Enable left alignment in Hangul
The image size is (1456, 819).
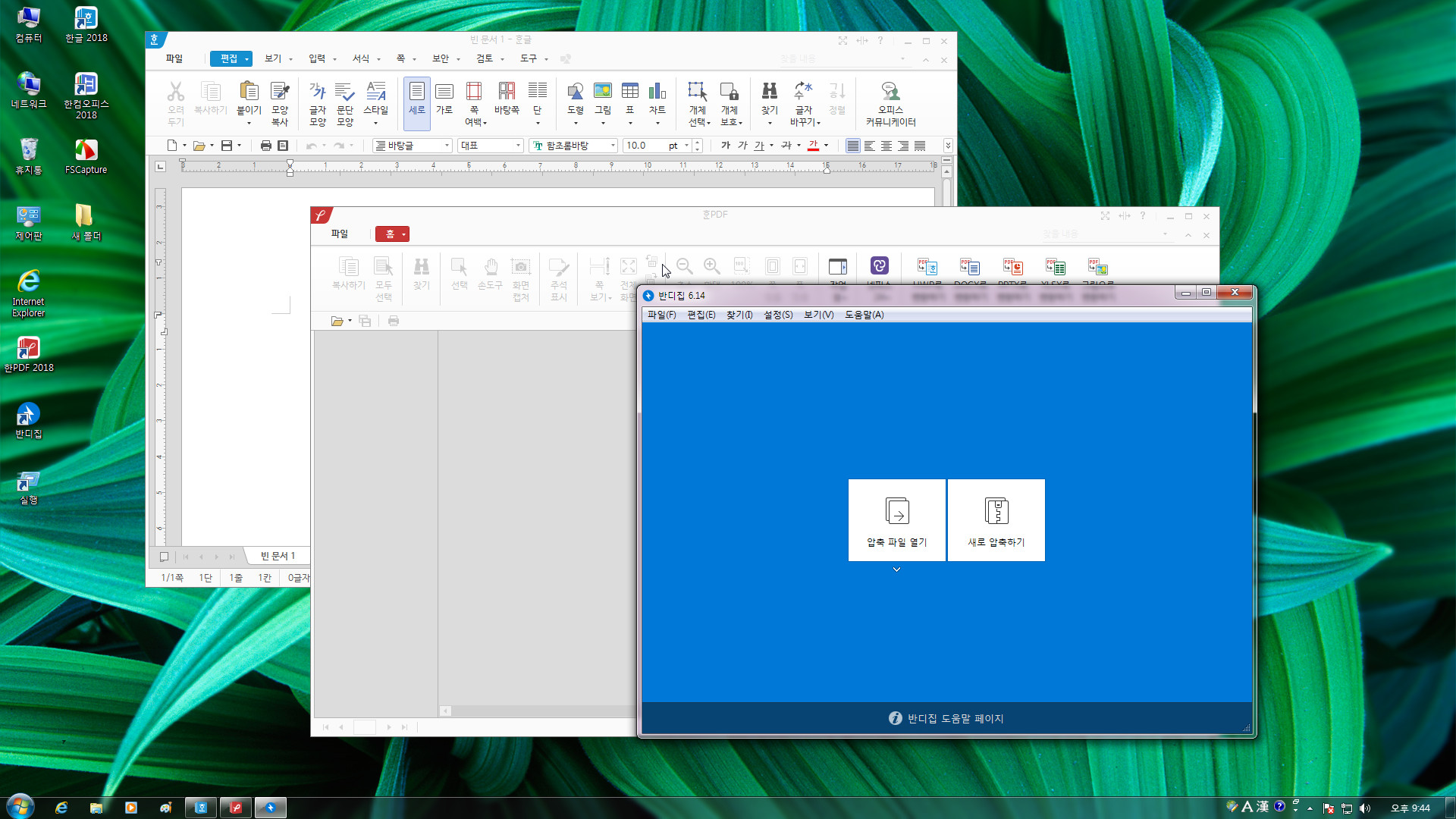point(870,146)
